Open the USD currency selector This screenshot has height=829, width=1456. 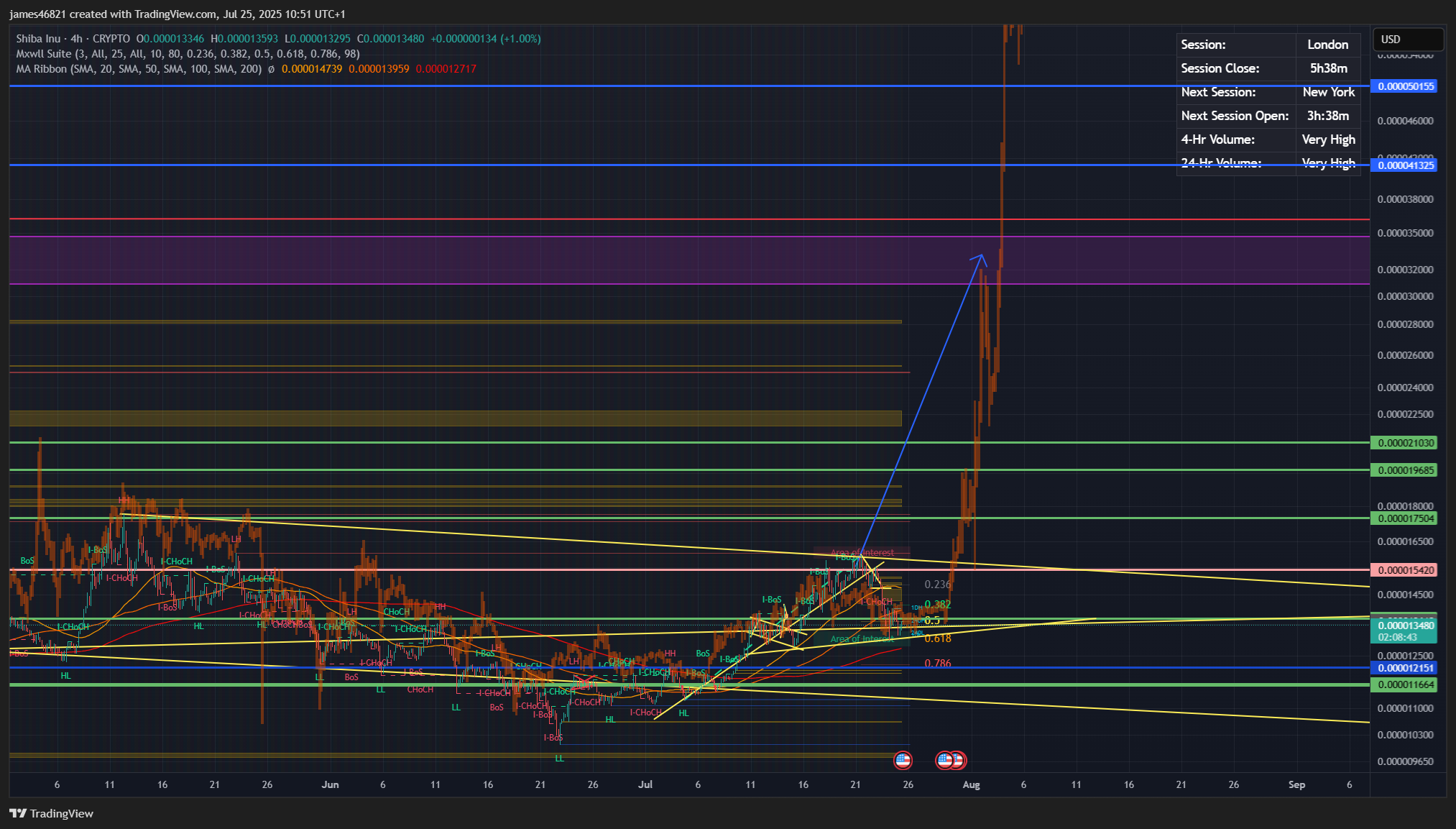[x=1408, y=40]
